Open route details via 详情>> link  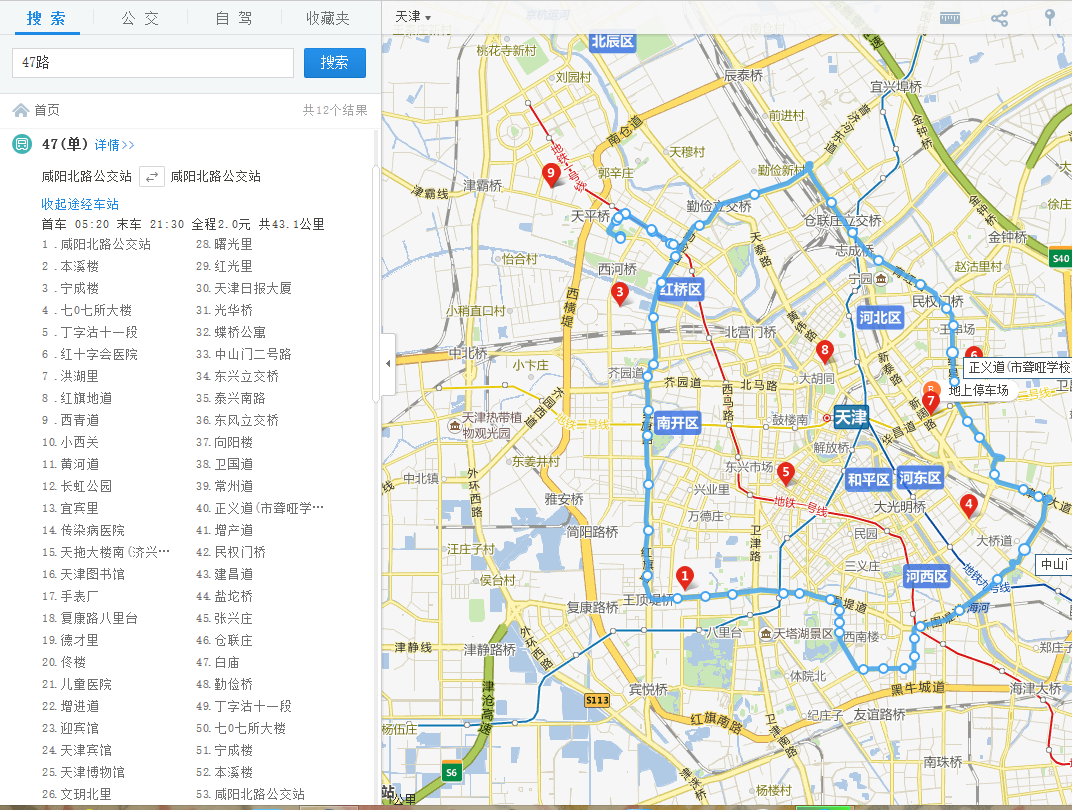coord(115,145)
